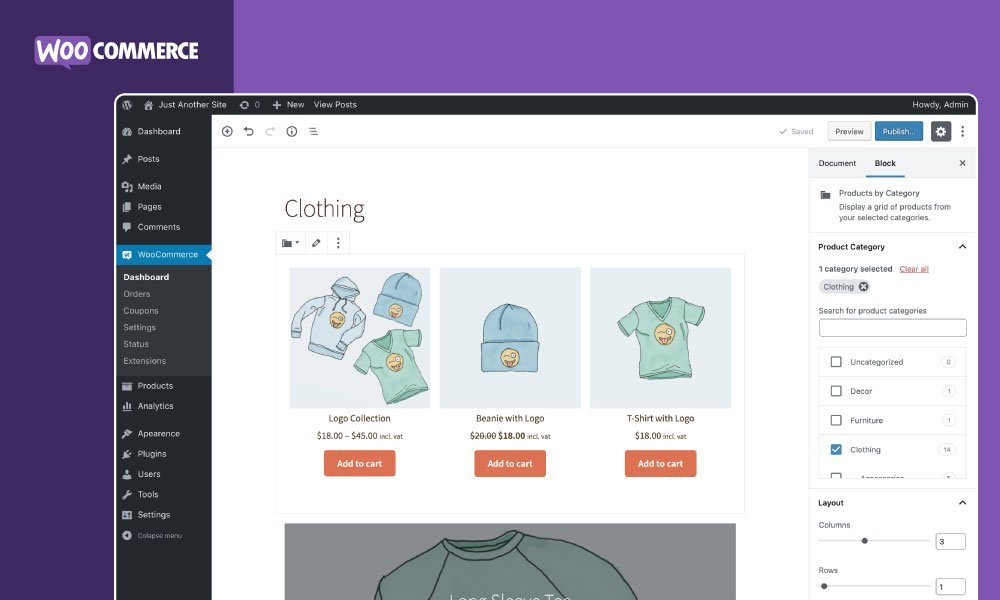Screen dimensions: 1000x600
Task: Check the Furniture category
Action: [835, 420]
